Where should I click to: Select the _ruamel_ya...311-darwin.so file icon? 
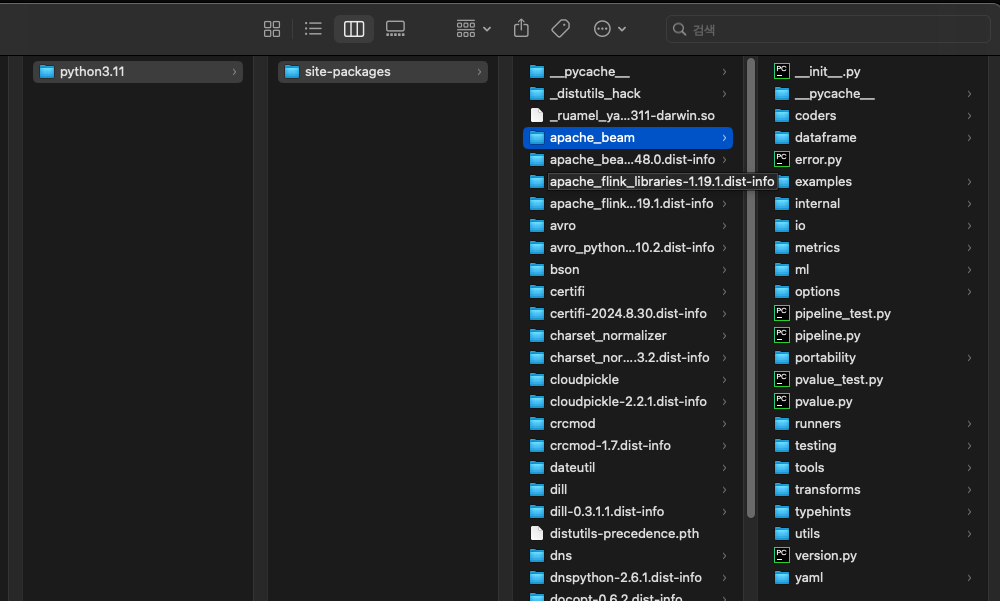pos(537,115)
